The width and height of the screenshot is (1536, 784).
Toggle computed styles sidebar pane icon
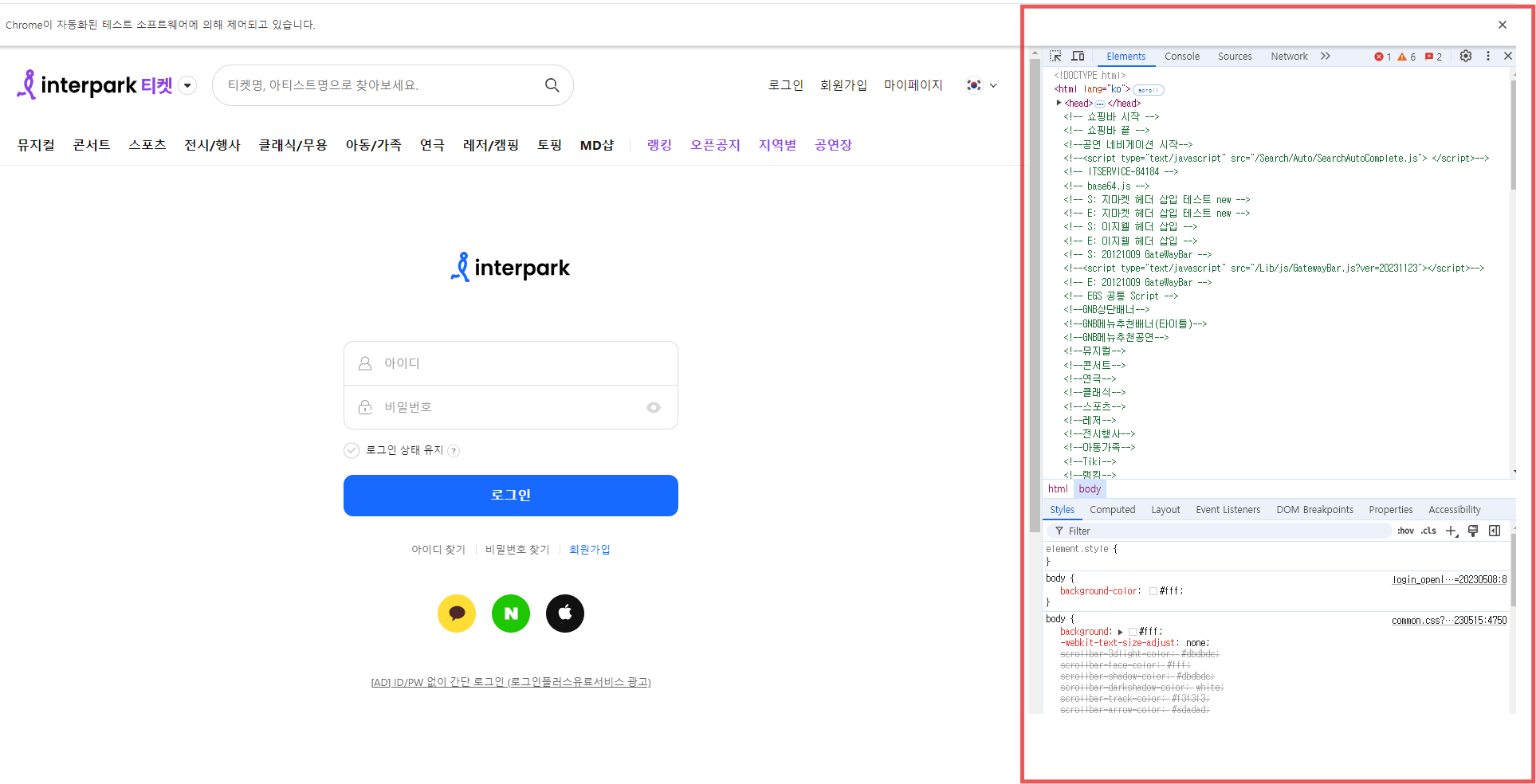(x=1495, y=531)
